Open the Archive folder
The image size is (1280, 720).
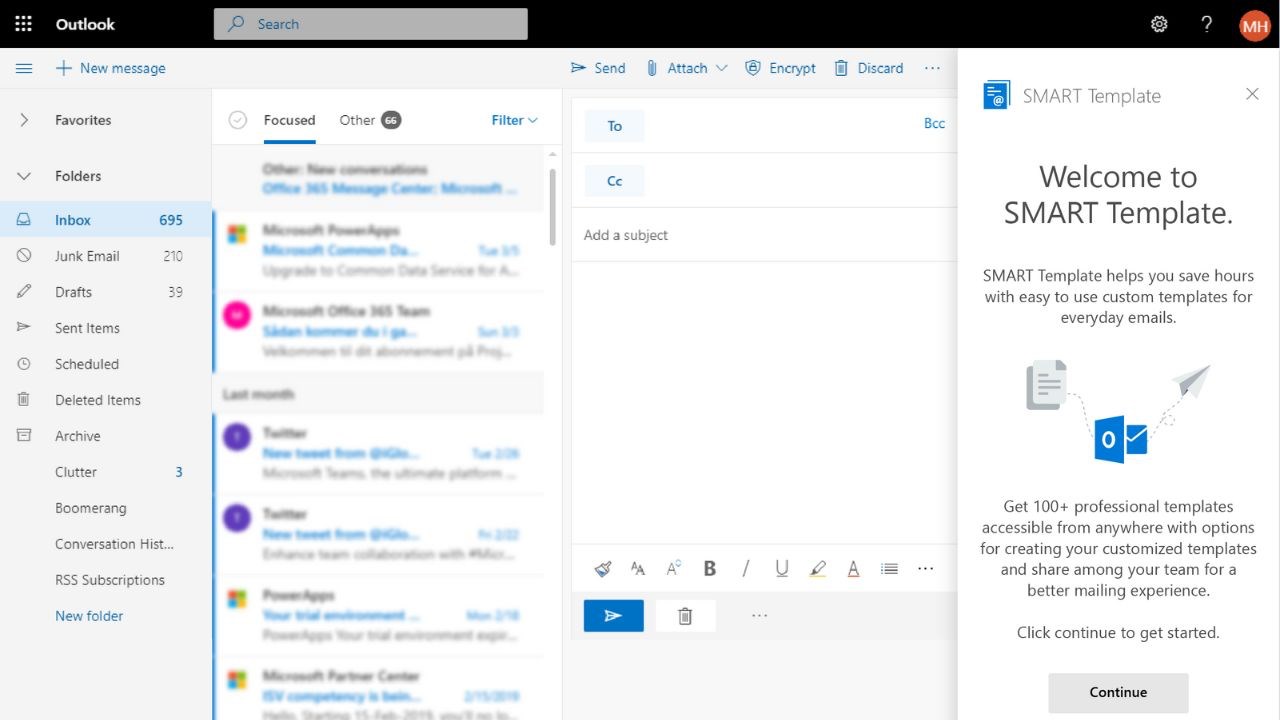(106, 436)
